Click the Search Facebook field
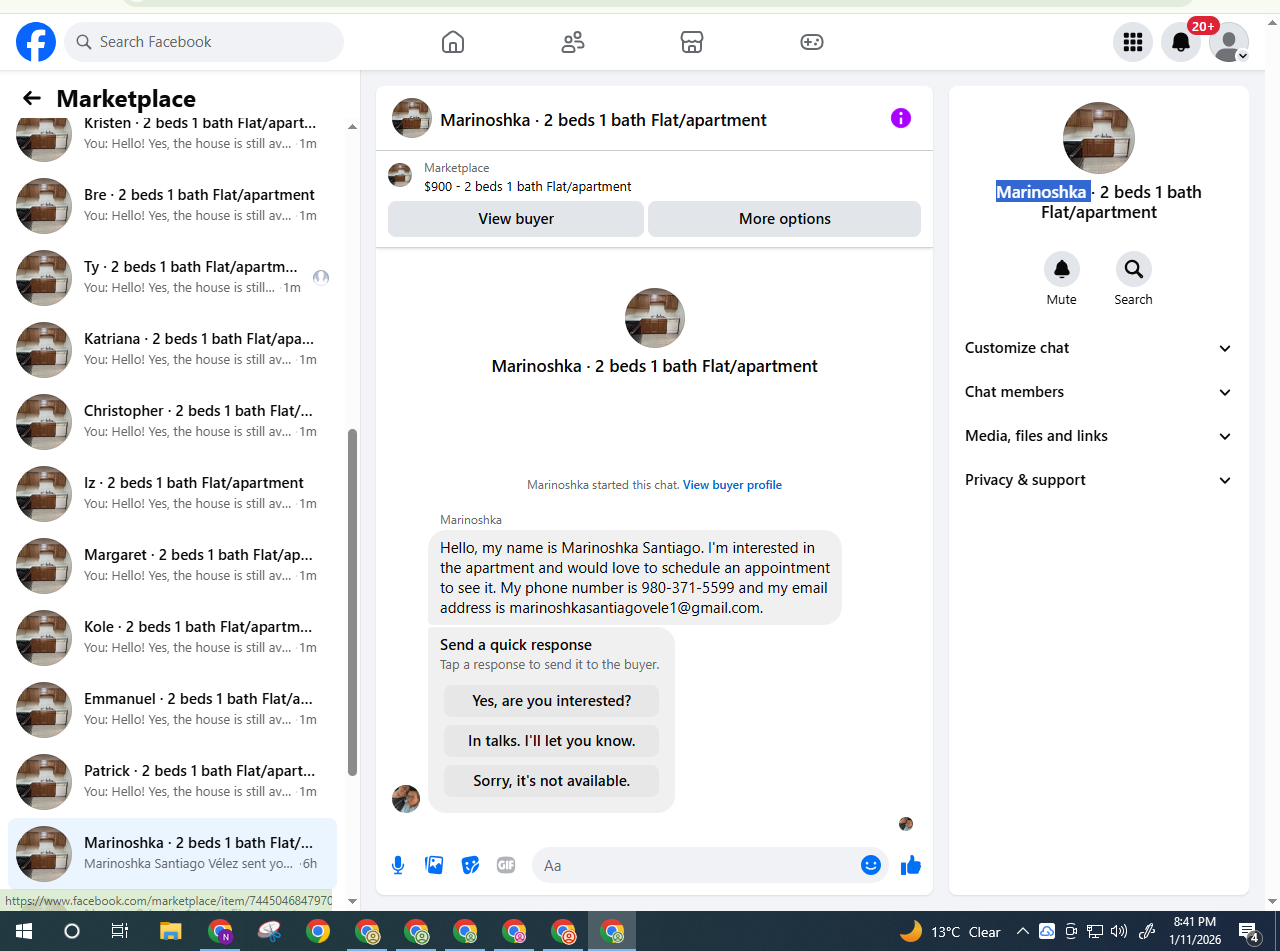 click(x=204, y=42)
